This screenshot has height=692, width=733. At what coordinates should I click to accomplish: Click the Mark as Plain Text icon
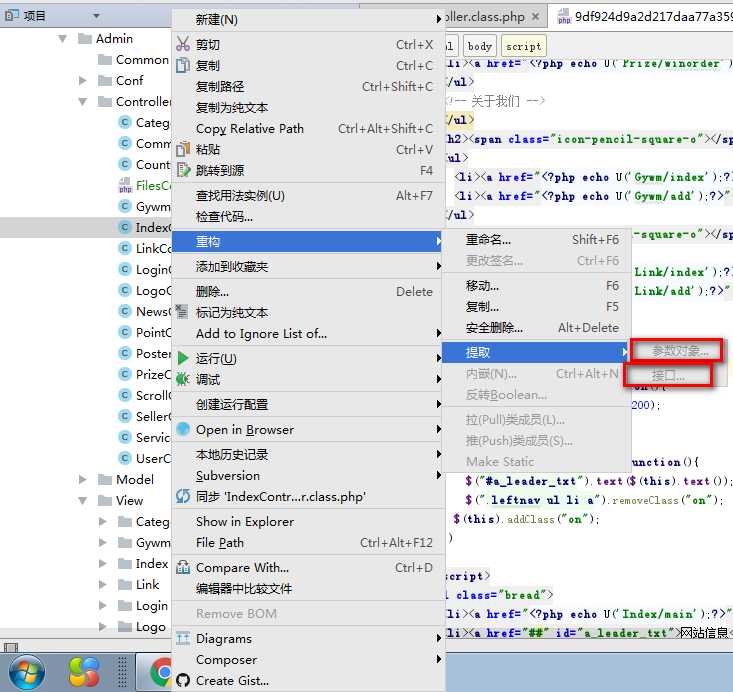pyautogui.click(x=182, y=311)
